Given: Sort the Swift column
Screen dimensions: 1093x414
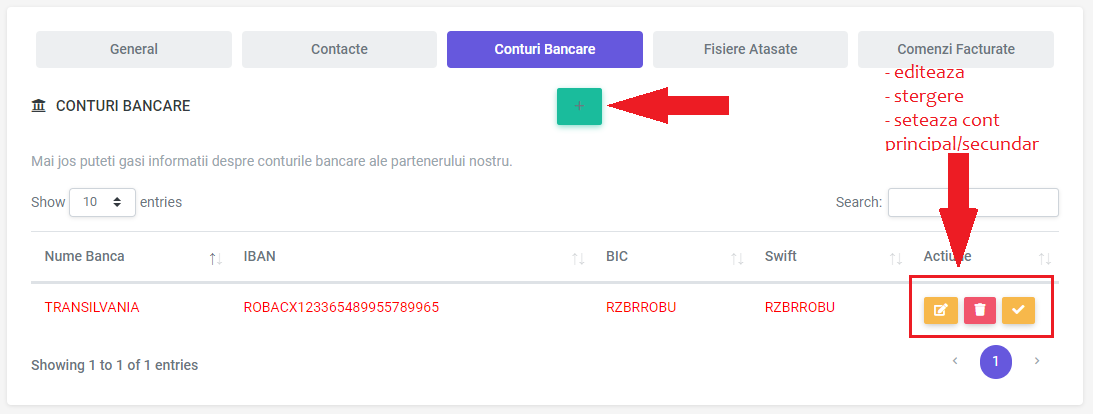Looking at the screenshot, I should (x=896, y=259).
